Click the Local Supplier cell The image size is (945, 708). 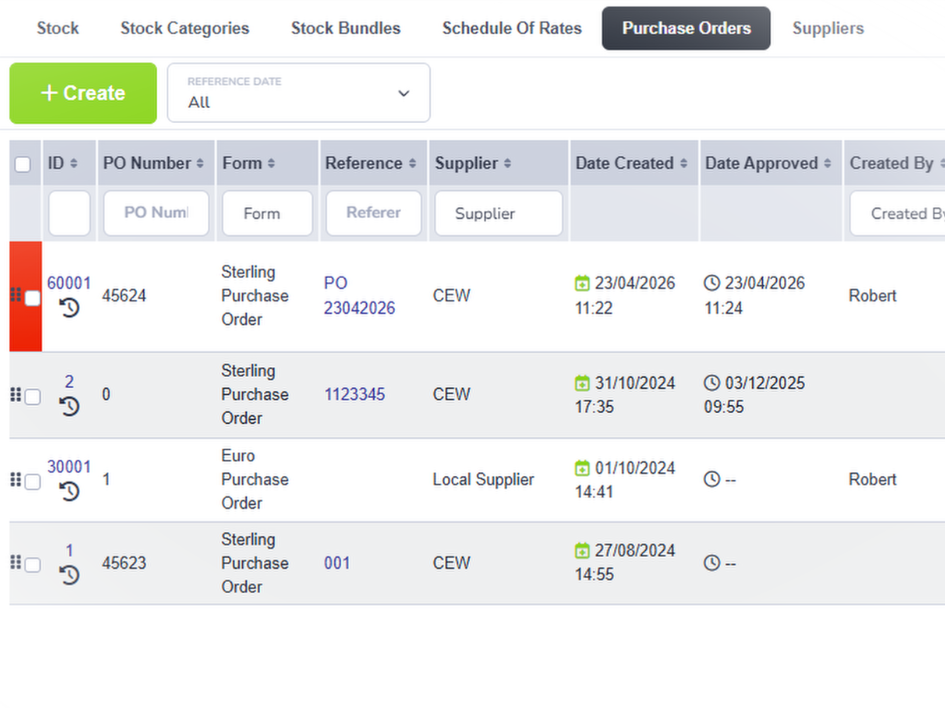coord(483,480)
